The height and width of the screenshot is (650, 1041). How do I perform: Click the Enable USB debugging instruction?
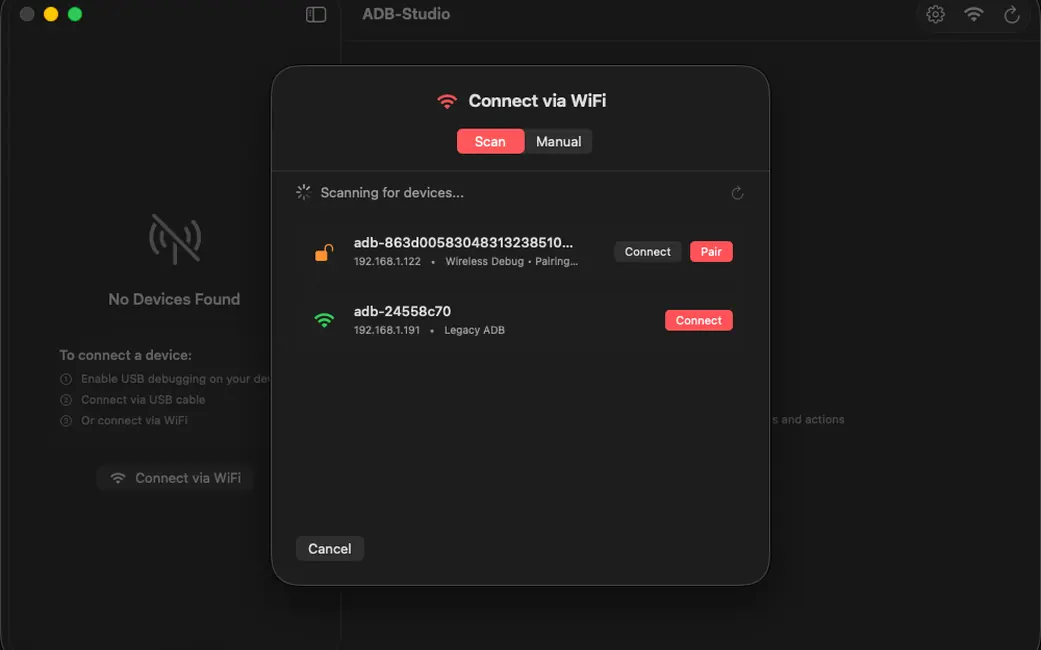(x=175, y=378)
